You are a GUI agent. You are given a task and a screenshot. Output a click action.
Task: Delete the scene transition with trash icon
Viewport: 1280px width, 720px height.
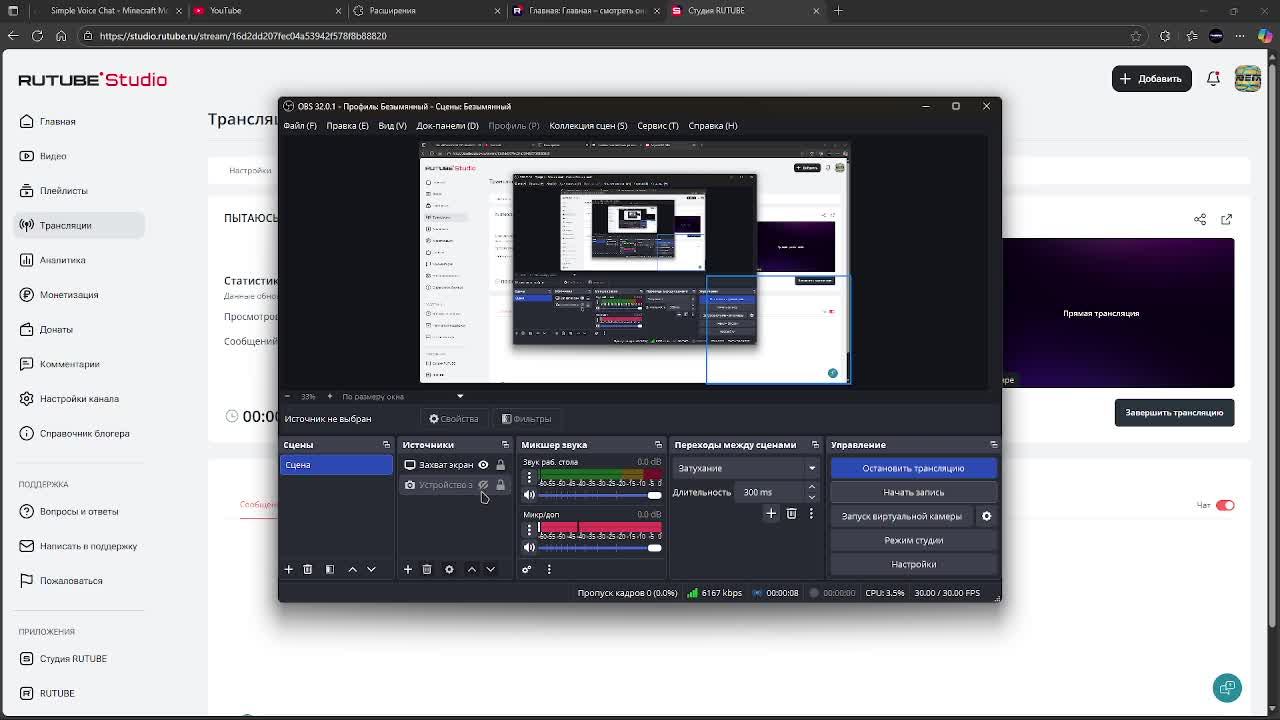[x=791, y=513]
